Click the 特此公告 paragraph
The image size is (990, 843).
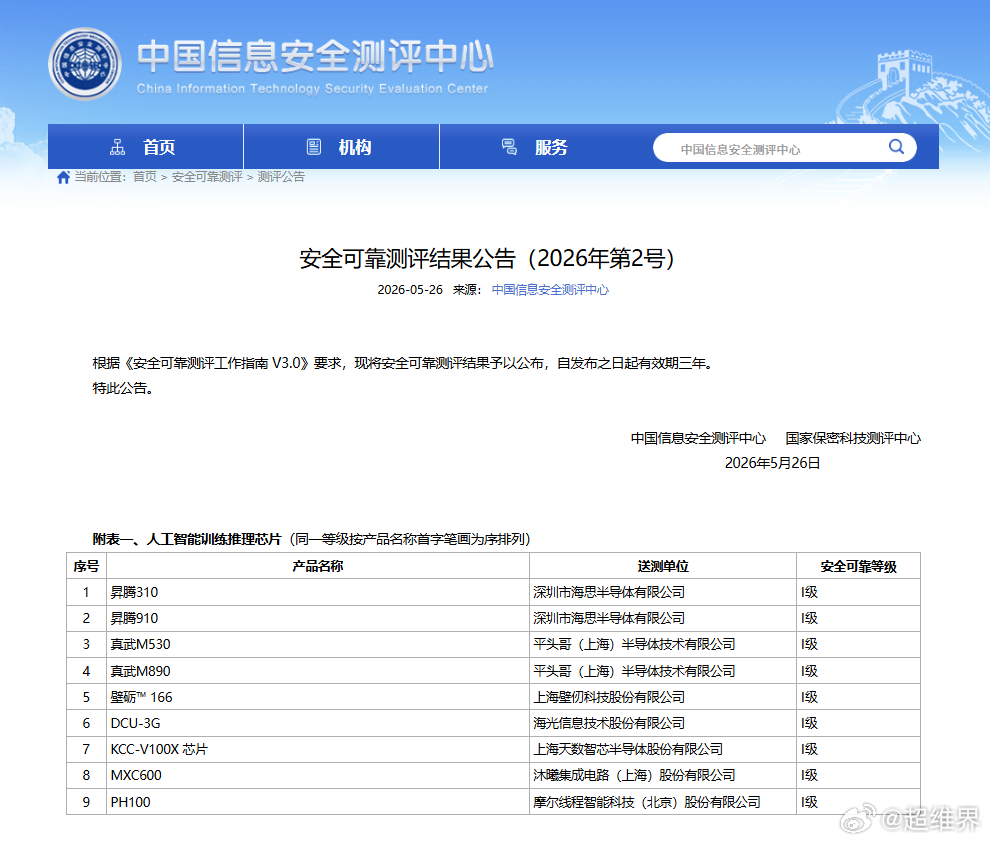pos(122,388)
